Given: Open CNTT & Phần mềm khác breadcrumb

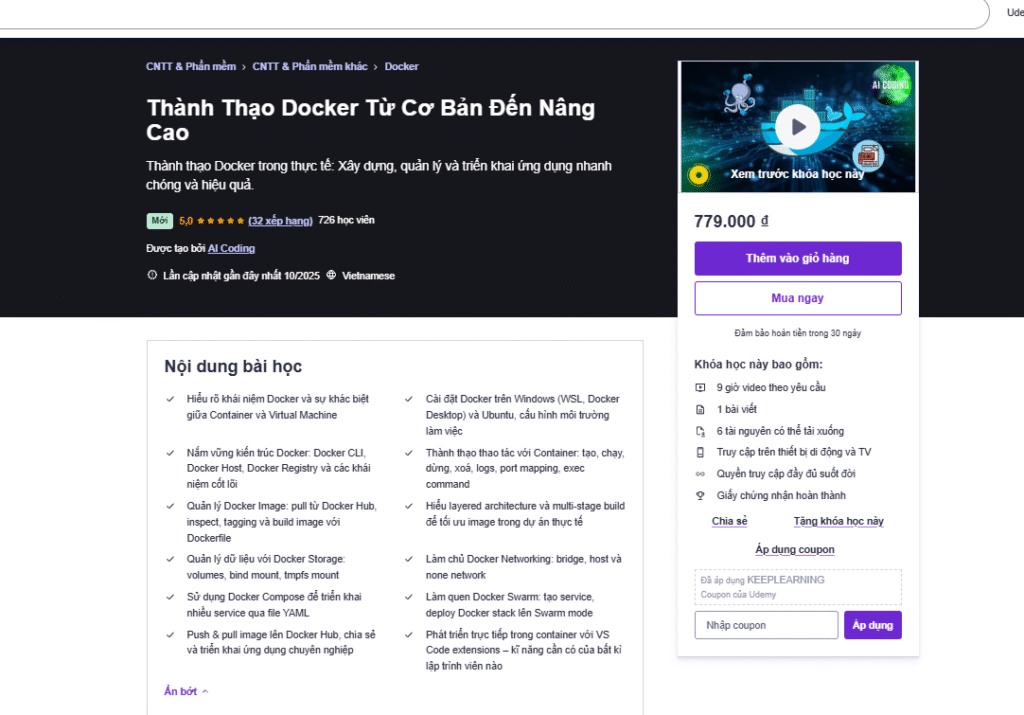Looking at the screenshot, I should point(310,67).
